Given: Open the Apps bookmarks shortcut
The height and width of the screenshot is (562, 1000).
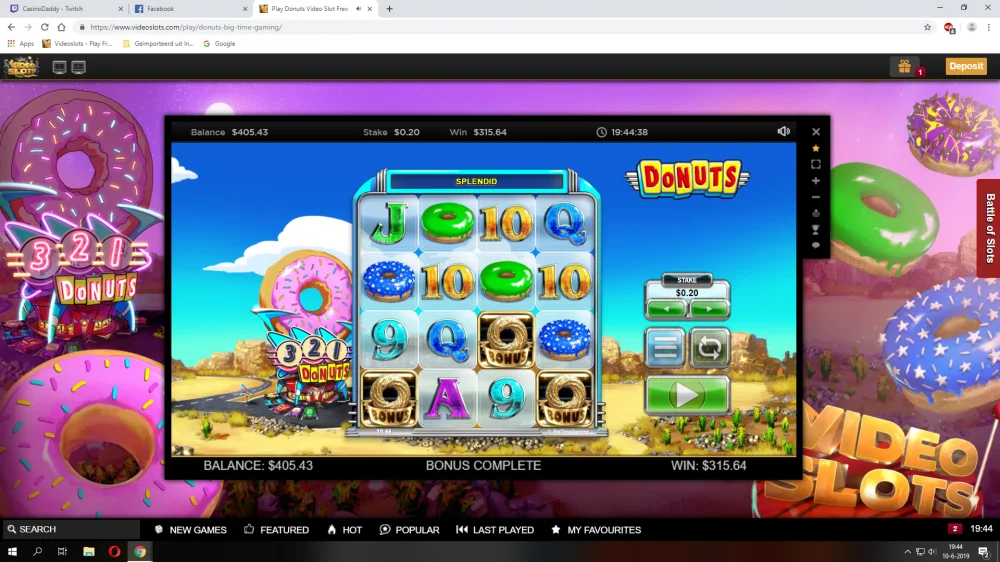Looking at the screenshot, I should (20, 43).
